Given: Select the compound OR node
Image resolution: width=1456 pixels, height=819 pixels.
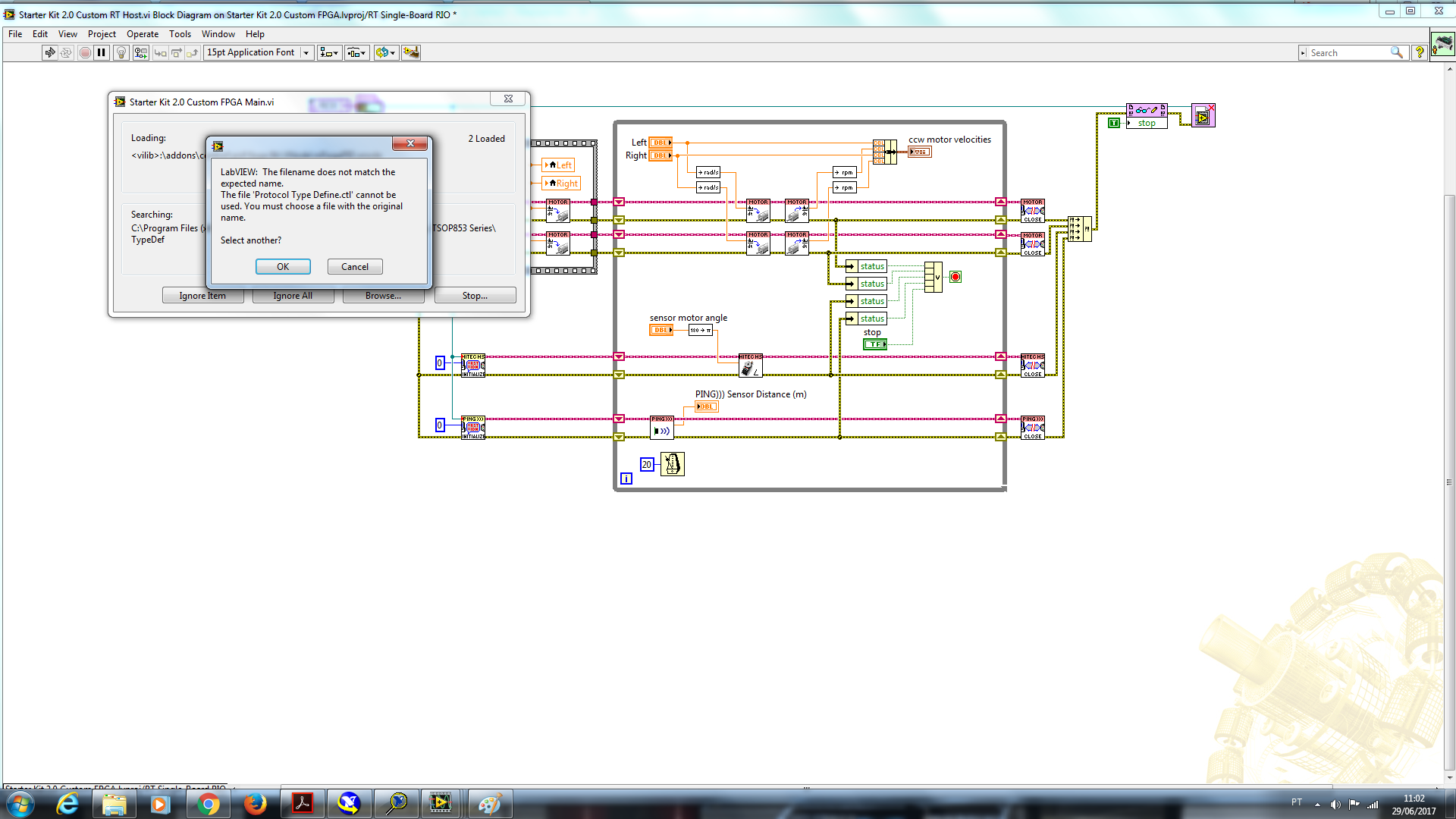Looking at the screenshot, I should 934,278.
